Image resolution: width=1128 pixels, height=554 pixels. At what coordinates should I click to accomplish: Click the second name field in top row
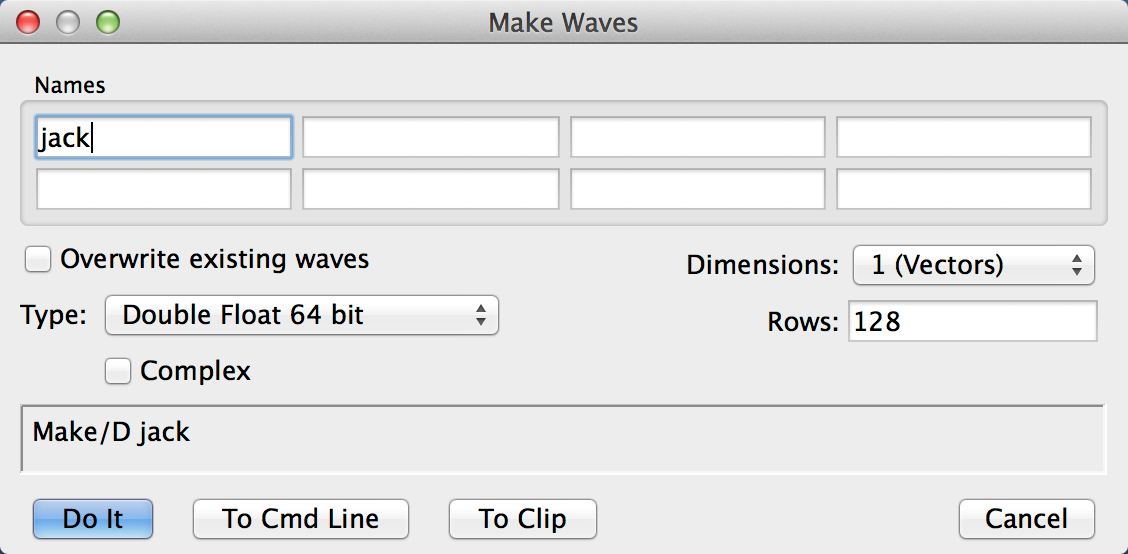(x=430, y=138)
